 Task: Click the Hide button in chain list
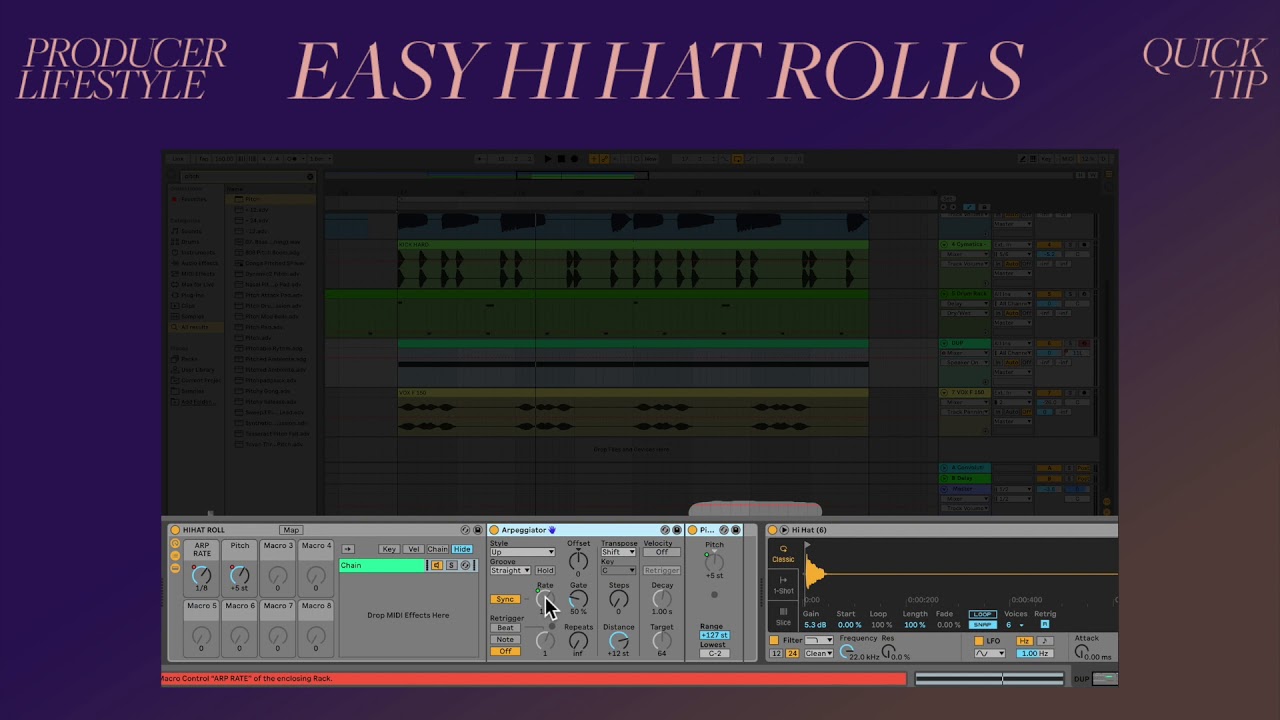pos(462,549)
